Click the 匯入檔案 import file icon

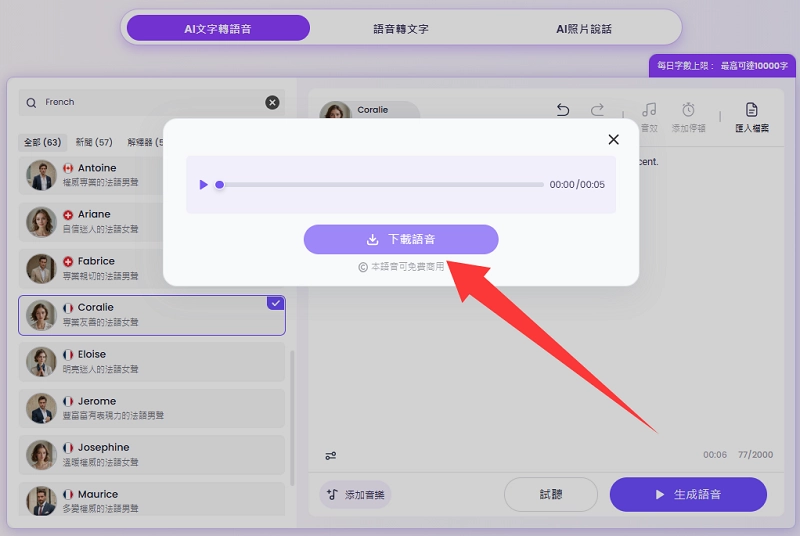[x=751, y=109]
